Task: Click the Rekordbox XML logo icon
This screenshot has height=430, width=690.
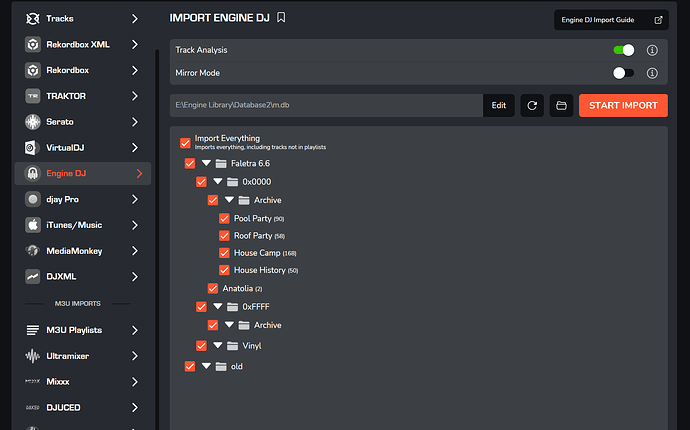Action: pyautogui.click(x=33, y=44)
